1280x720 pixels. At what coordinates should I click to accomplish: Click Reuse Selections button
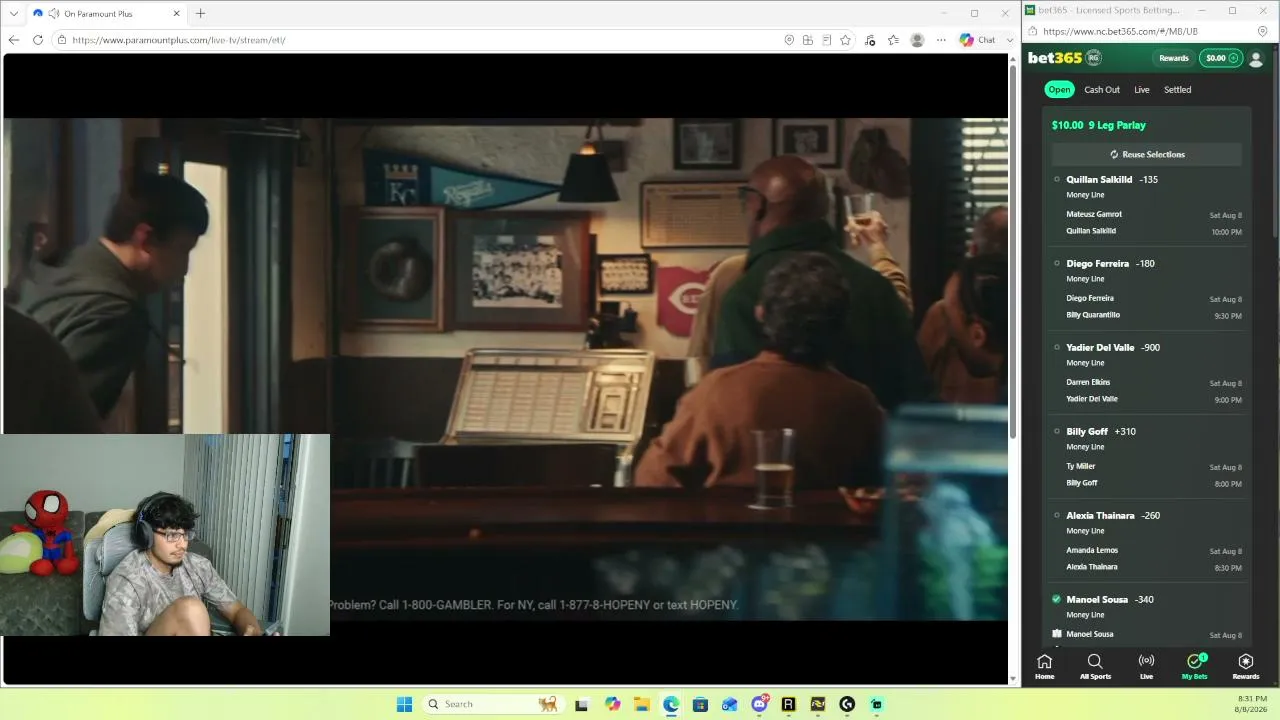coord(1147,154)
